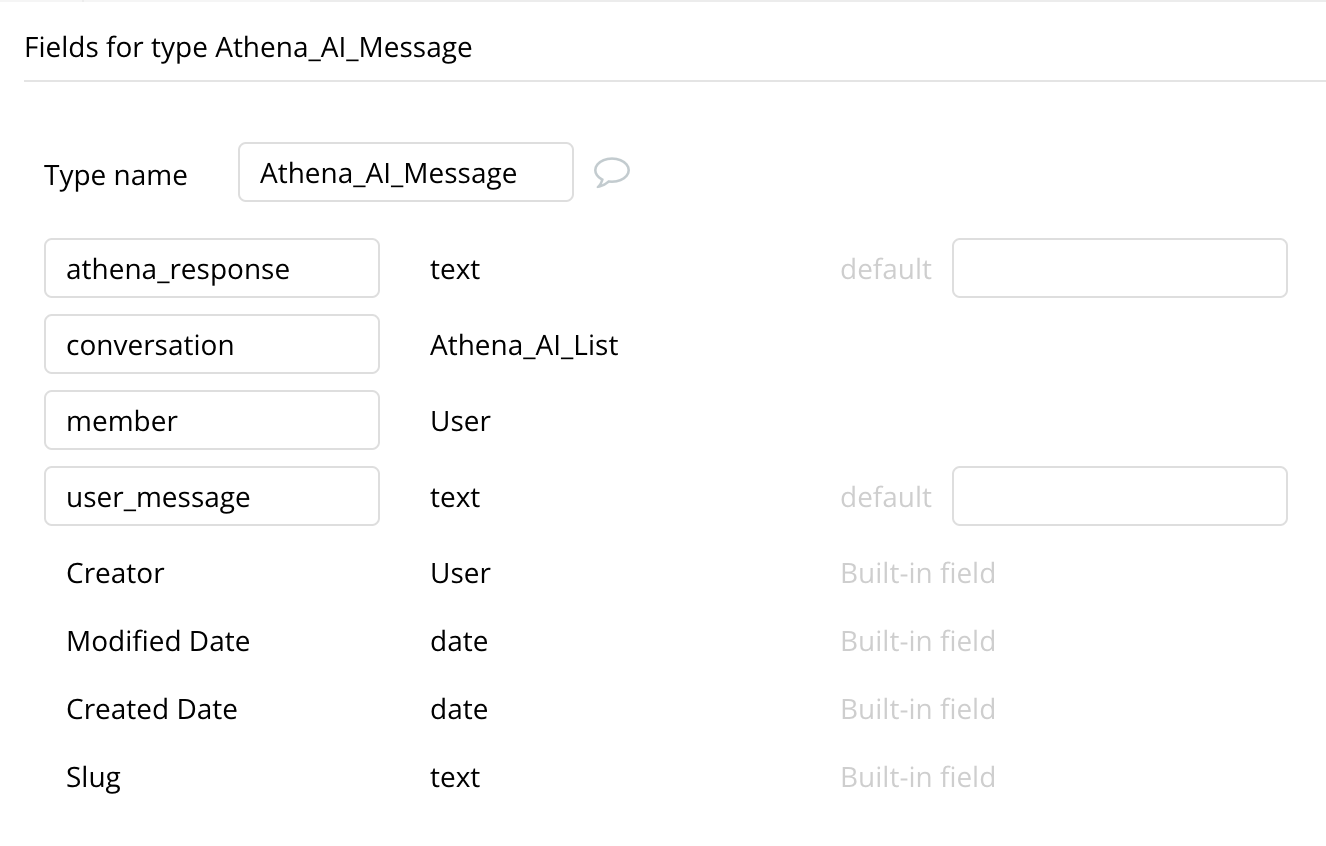
Task: Click default value box for user_message
Action: 1119,496
